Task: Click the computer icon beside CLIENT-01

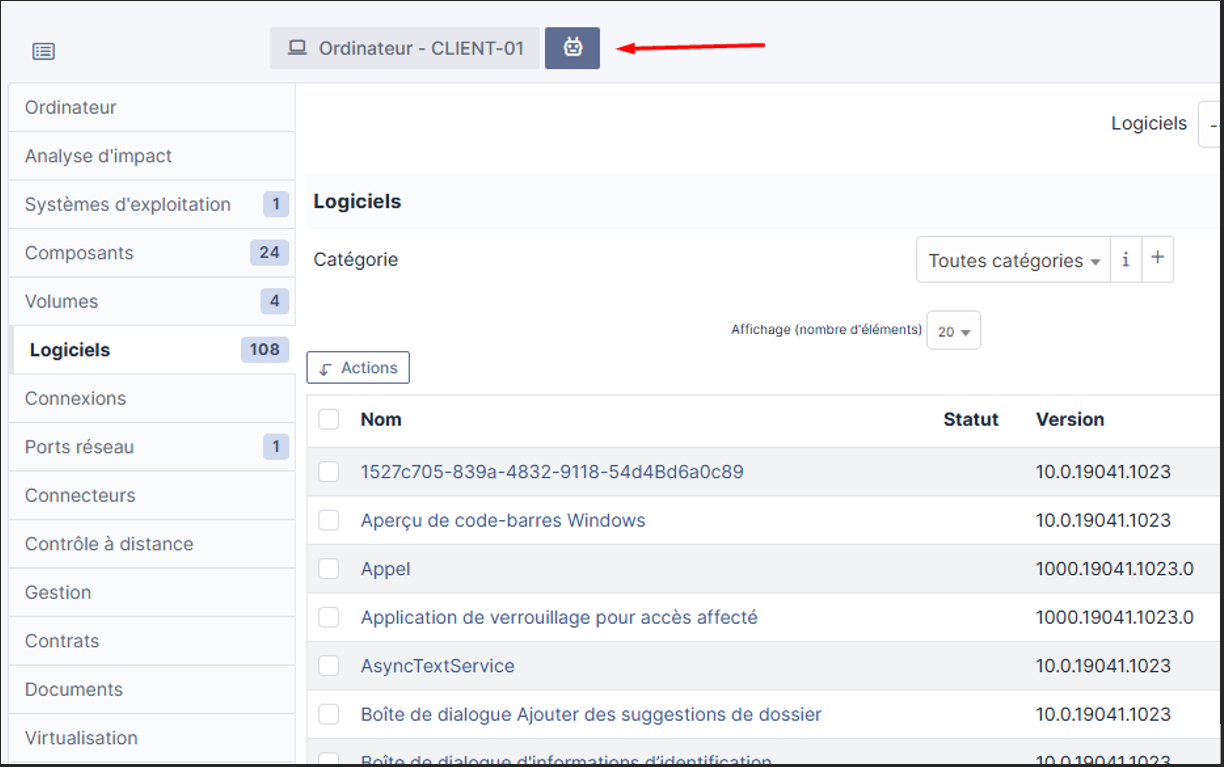Action: [x=295, y=47]
